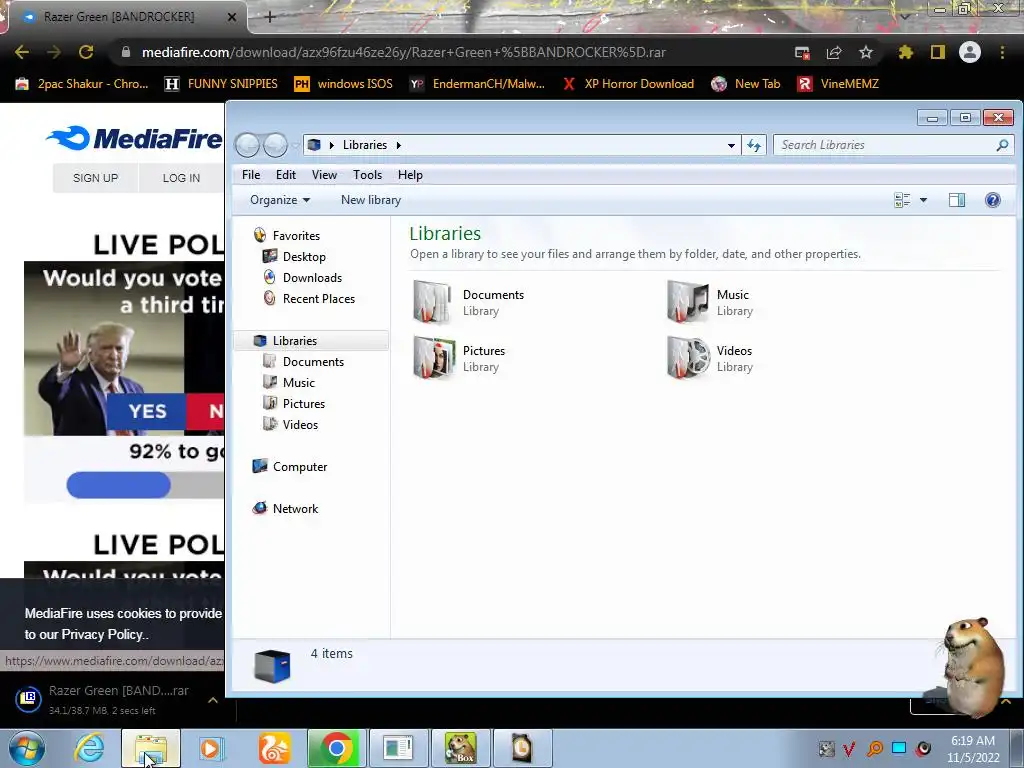Switch to Chrome taskbar icon
The width and height of the screenshot is (1024, 768).
point(336,748)
